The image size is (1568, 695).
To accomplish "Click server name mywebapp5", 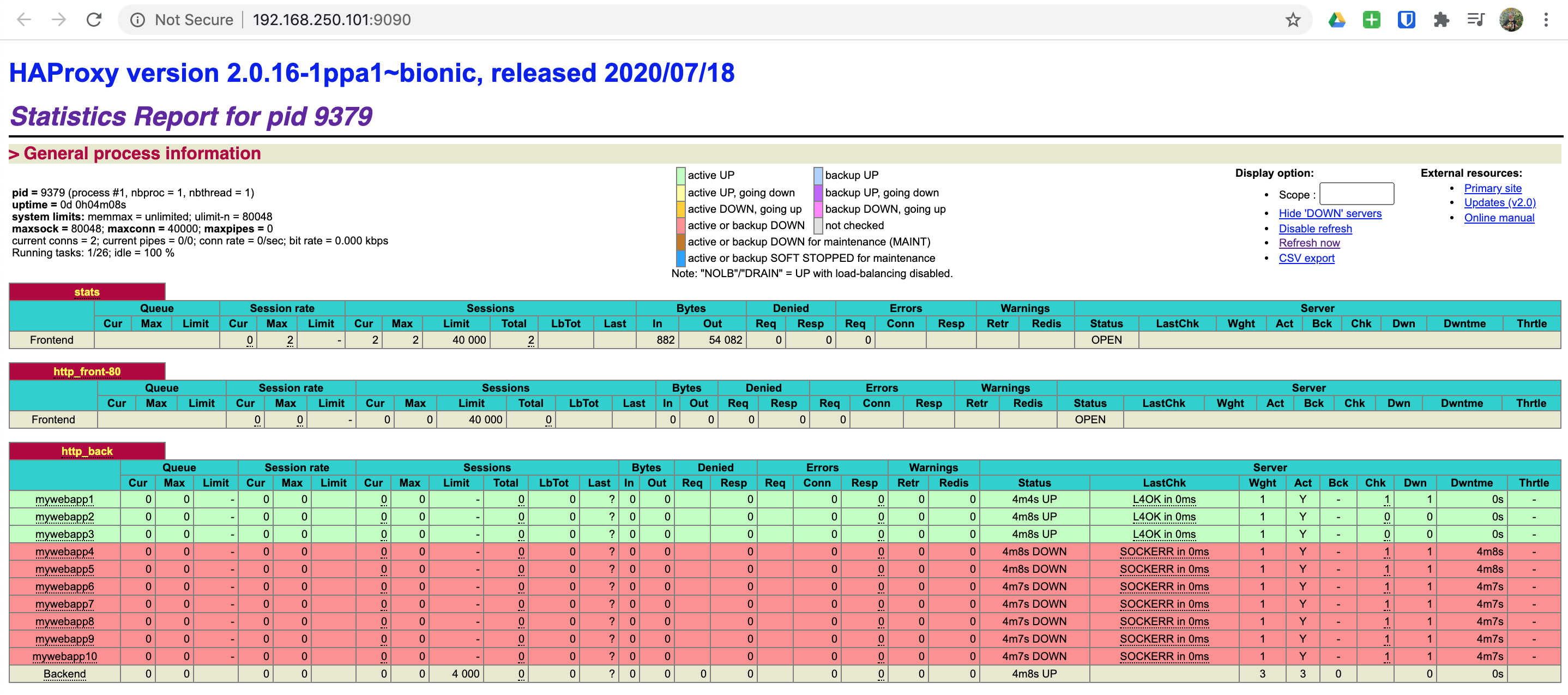I will tap(64, 570).
